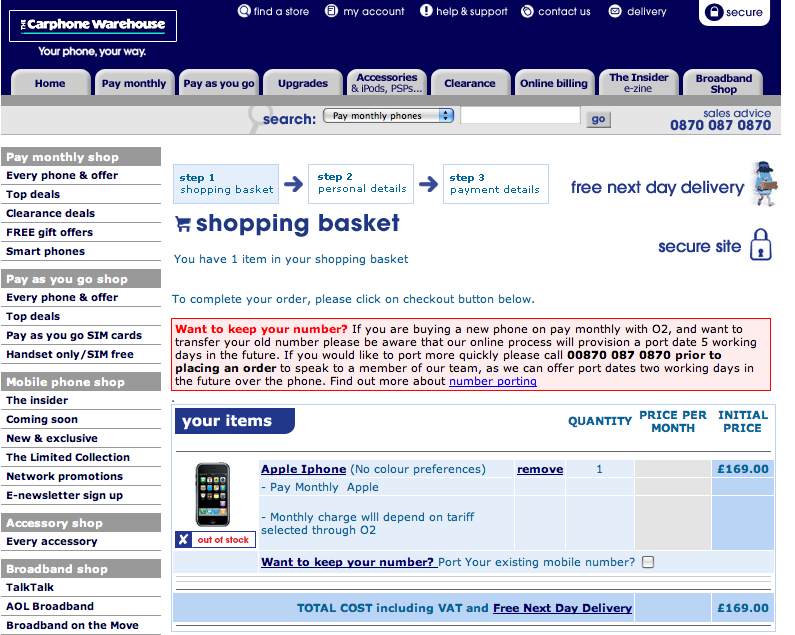Screen dimensions: 795x635
Task: Open the Apple Iphone product link
Action: click(304, 469)
